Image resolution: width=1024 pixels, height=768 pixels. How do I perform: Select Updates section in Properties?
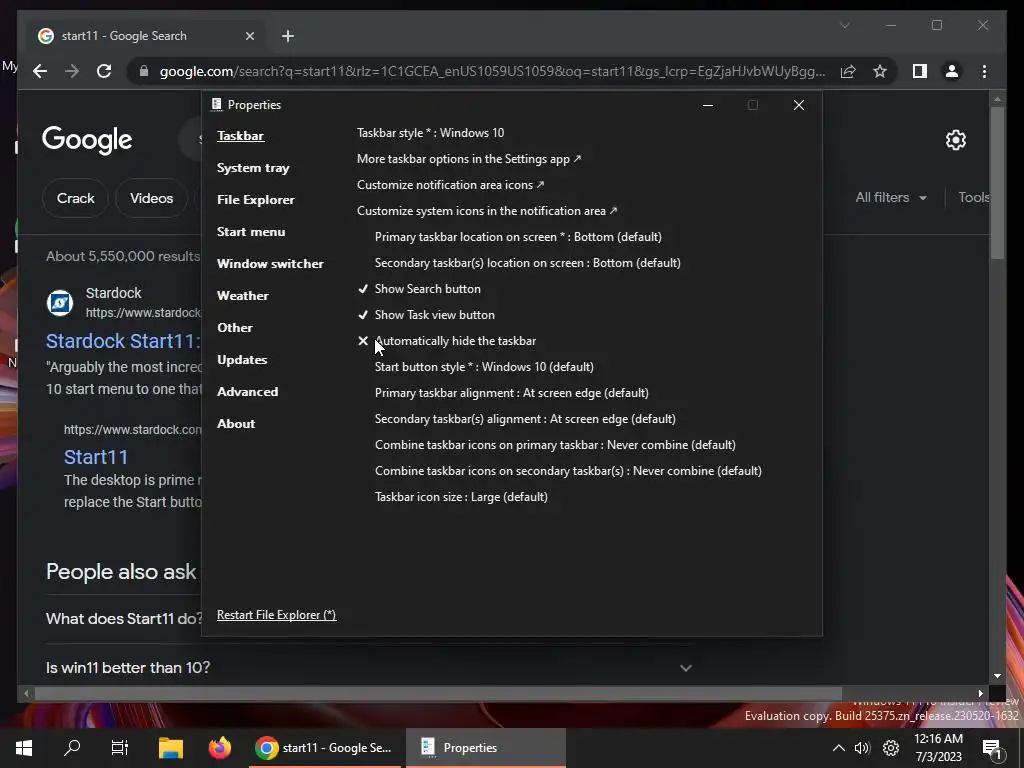242,360
